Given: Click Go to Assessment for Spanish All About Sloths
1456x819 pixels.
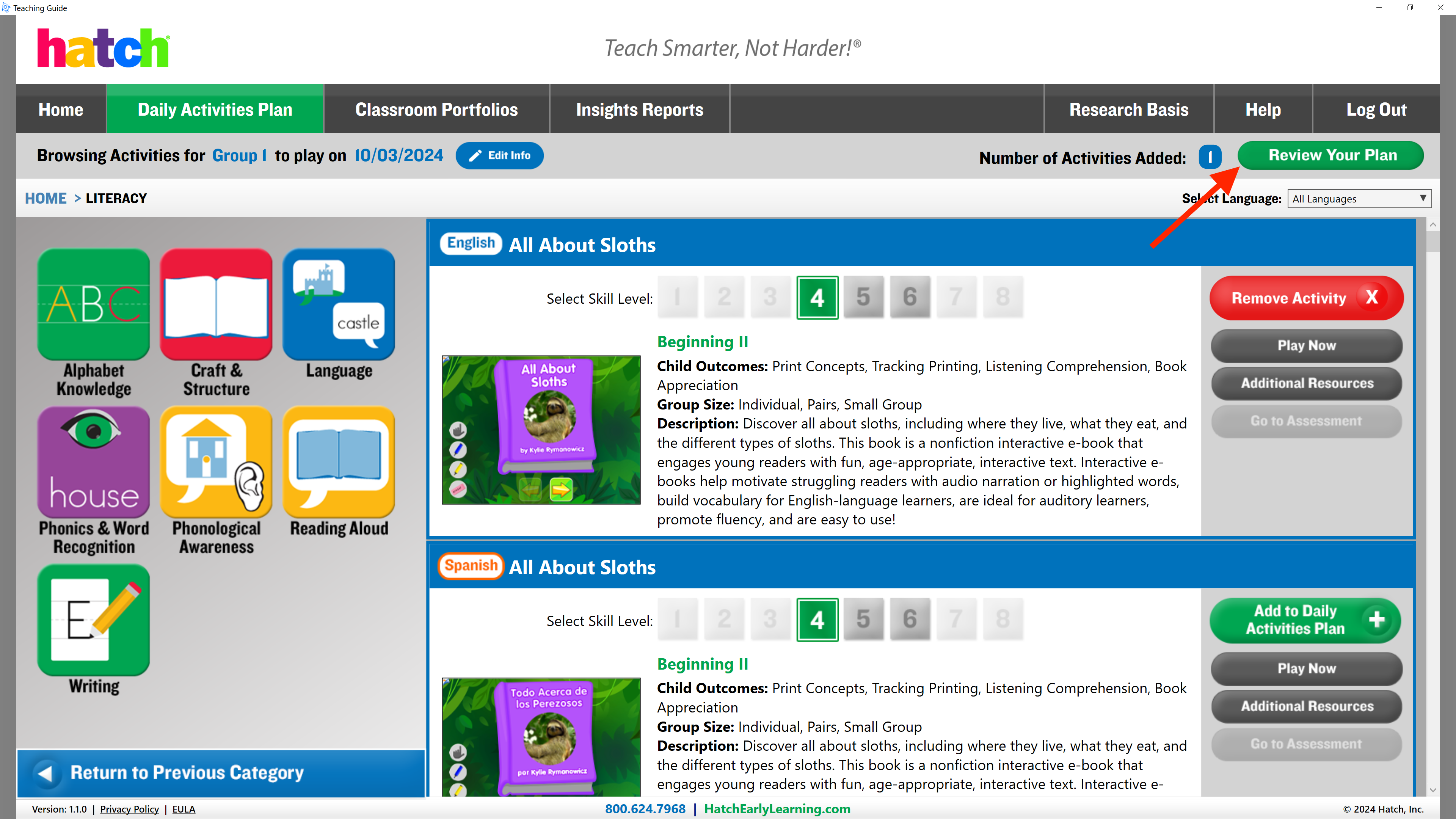Looking at the screenshot, I should tap(1306, 744).
